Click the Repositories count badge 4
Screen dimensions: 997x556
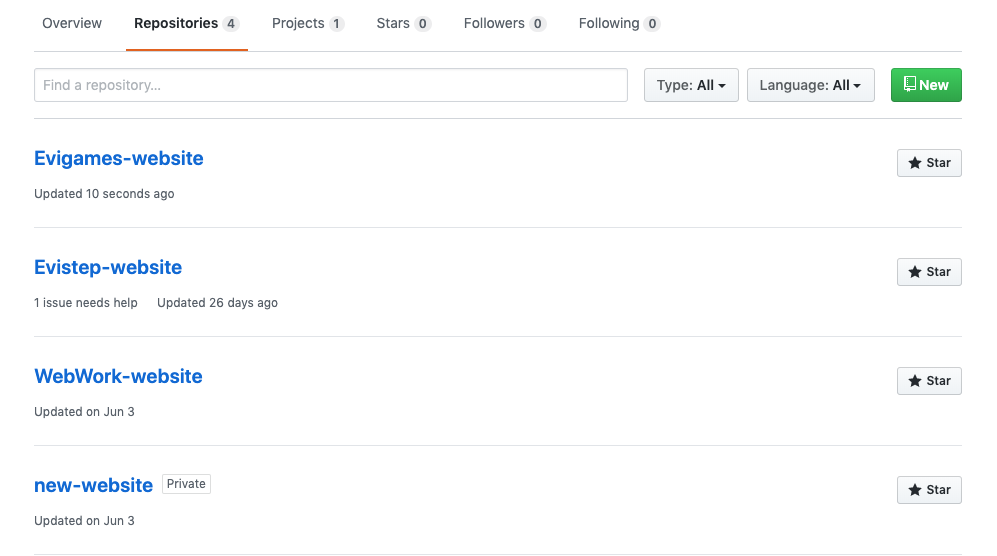point(231,24)
